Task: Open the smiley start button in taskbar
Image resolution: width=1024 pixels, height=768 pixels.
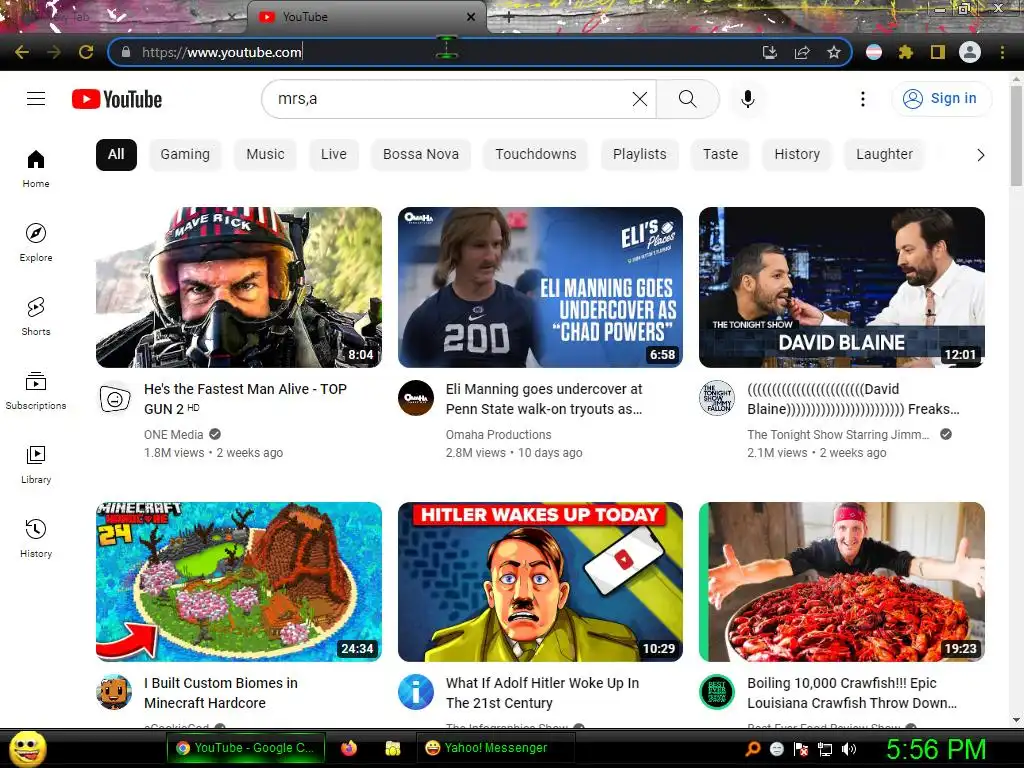Action: pos(27,748)
